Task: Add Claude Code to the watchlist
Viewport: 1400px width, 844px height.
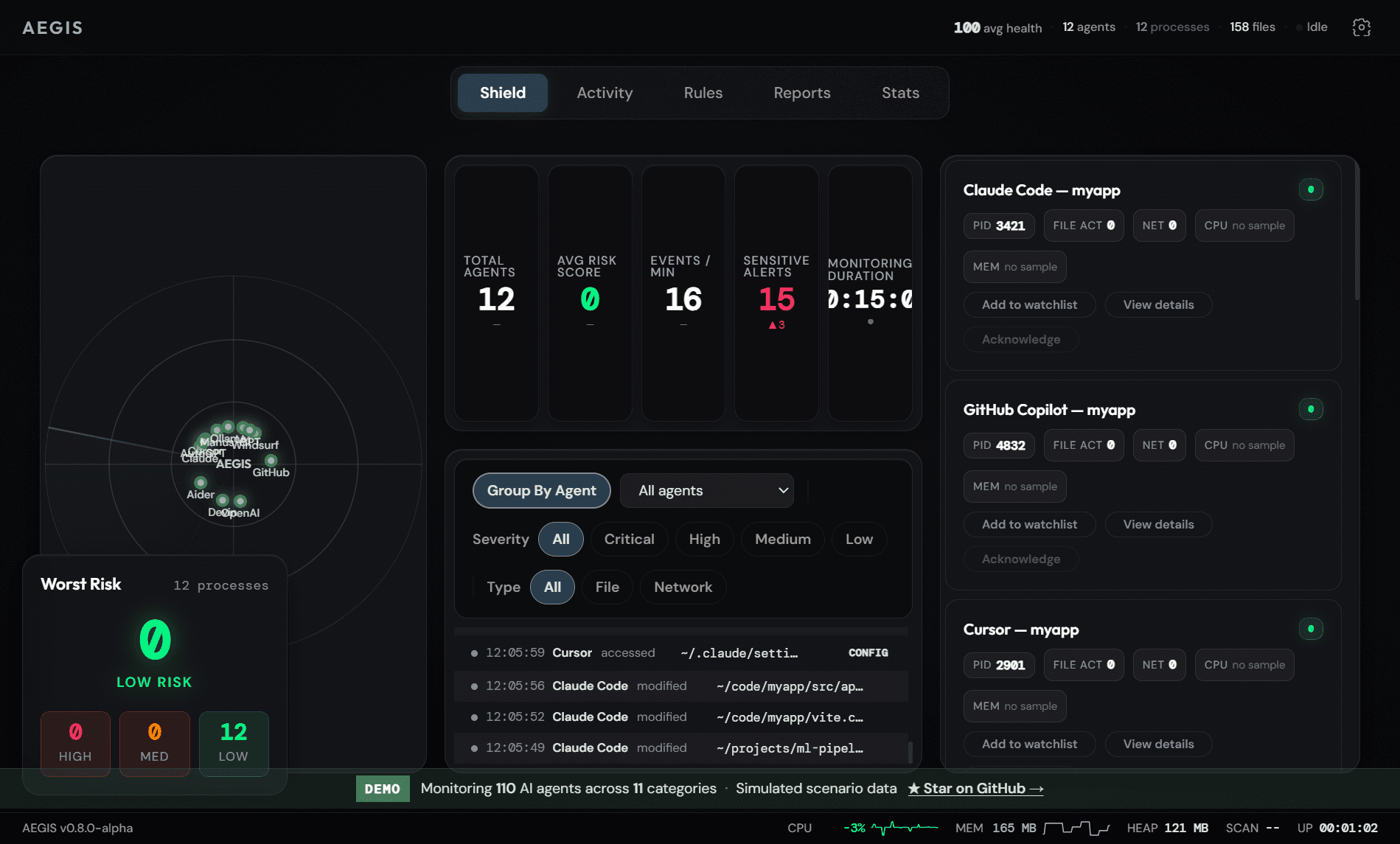Action: pos(1030,304)
